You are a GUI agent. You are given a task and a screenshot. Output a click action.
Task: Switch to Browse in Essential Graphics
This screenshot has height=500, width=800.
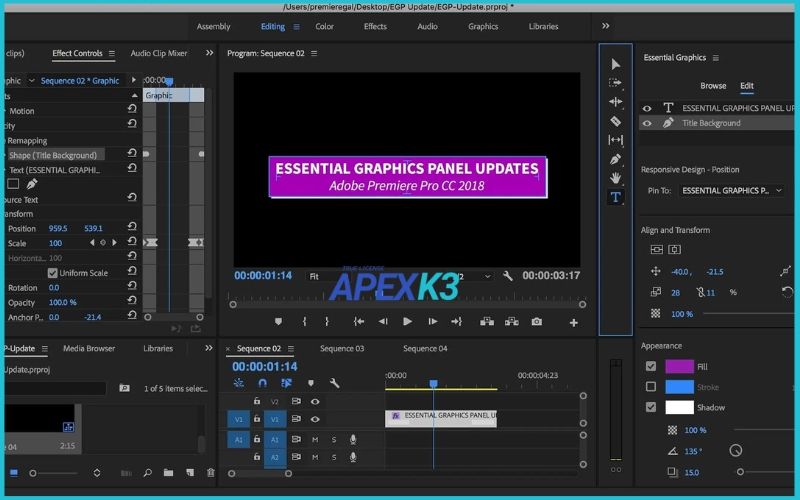[x=713, y=86]
